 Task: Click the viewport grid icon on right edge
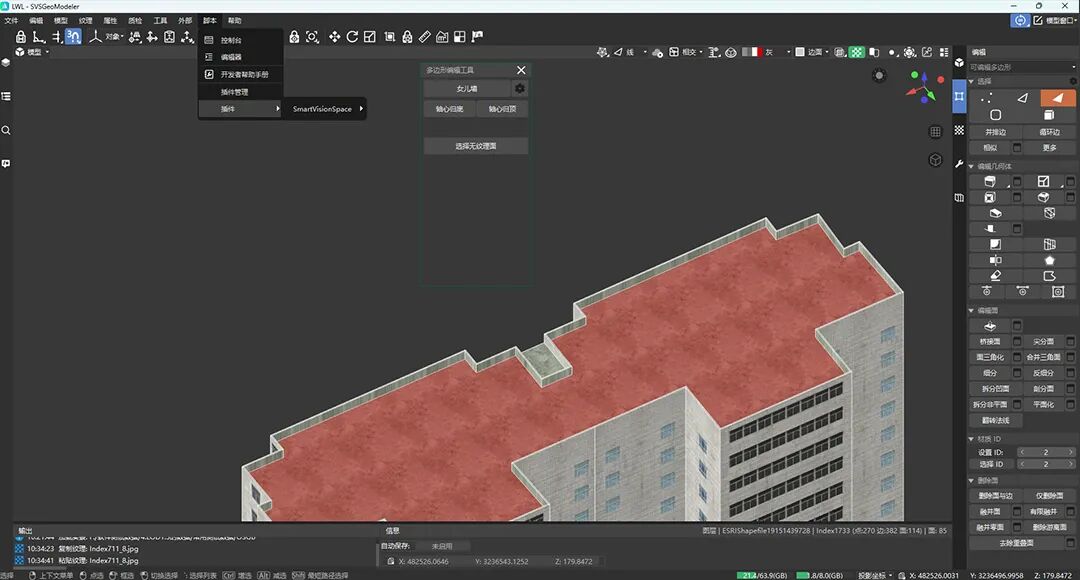pyautogui.click(x=935, y=132)
